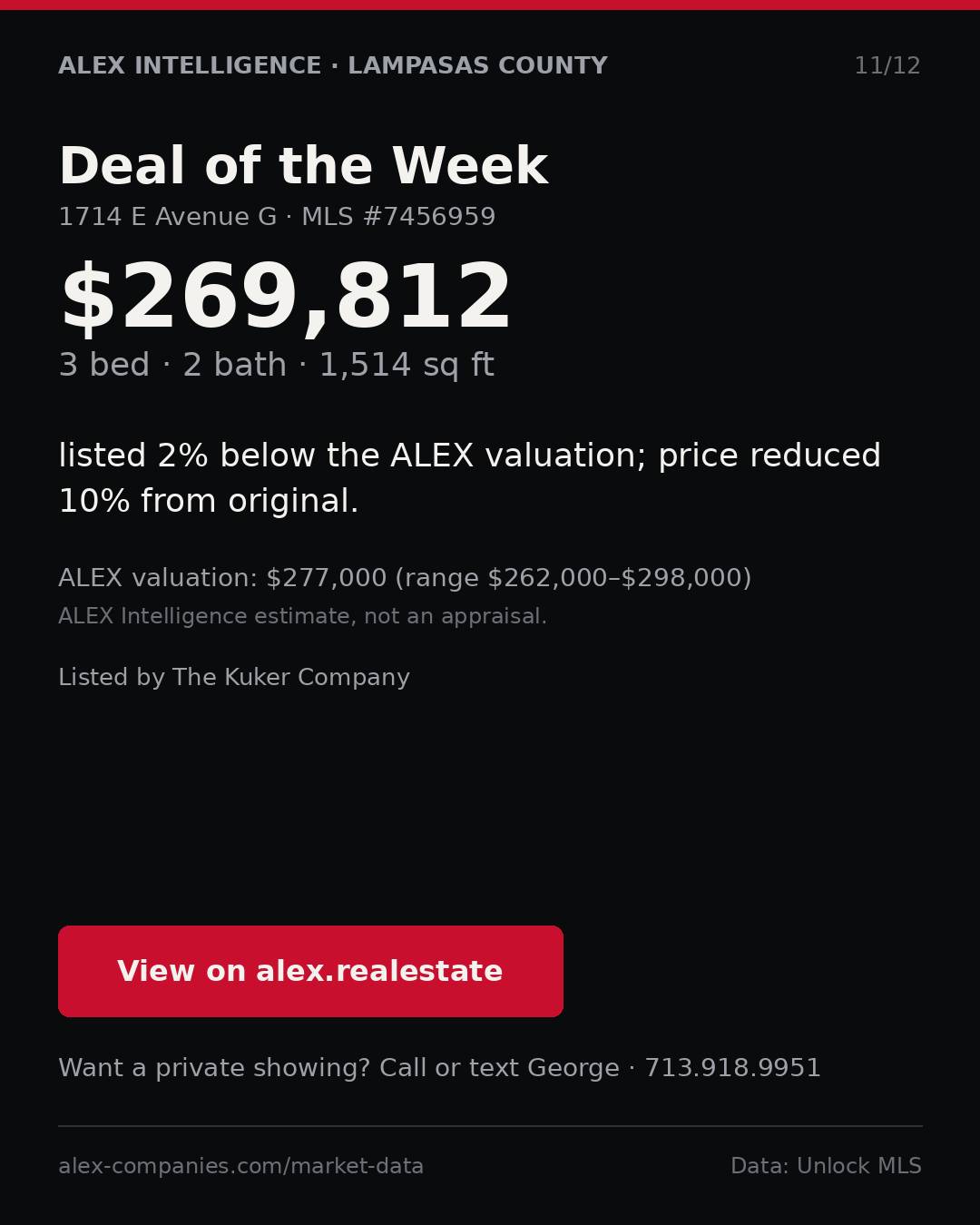The width and height of the screenshot is (980, 1225).
Task: Select the ALEX valuation $277,000 text
Action: pos(222,578)
